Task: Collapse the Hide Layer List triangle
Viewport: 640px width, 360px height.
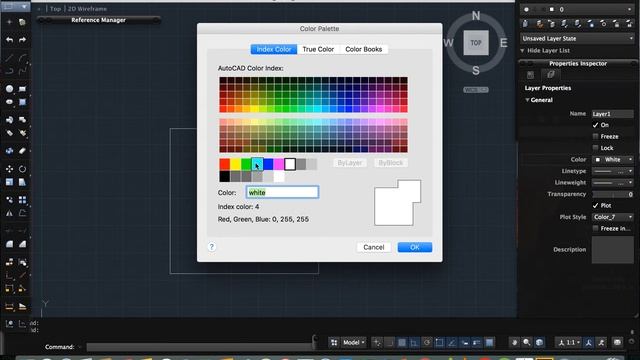Action: [x=522, y=51]
